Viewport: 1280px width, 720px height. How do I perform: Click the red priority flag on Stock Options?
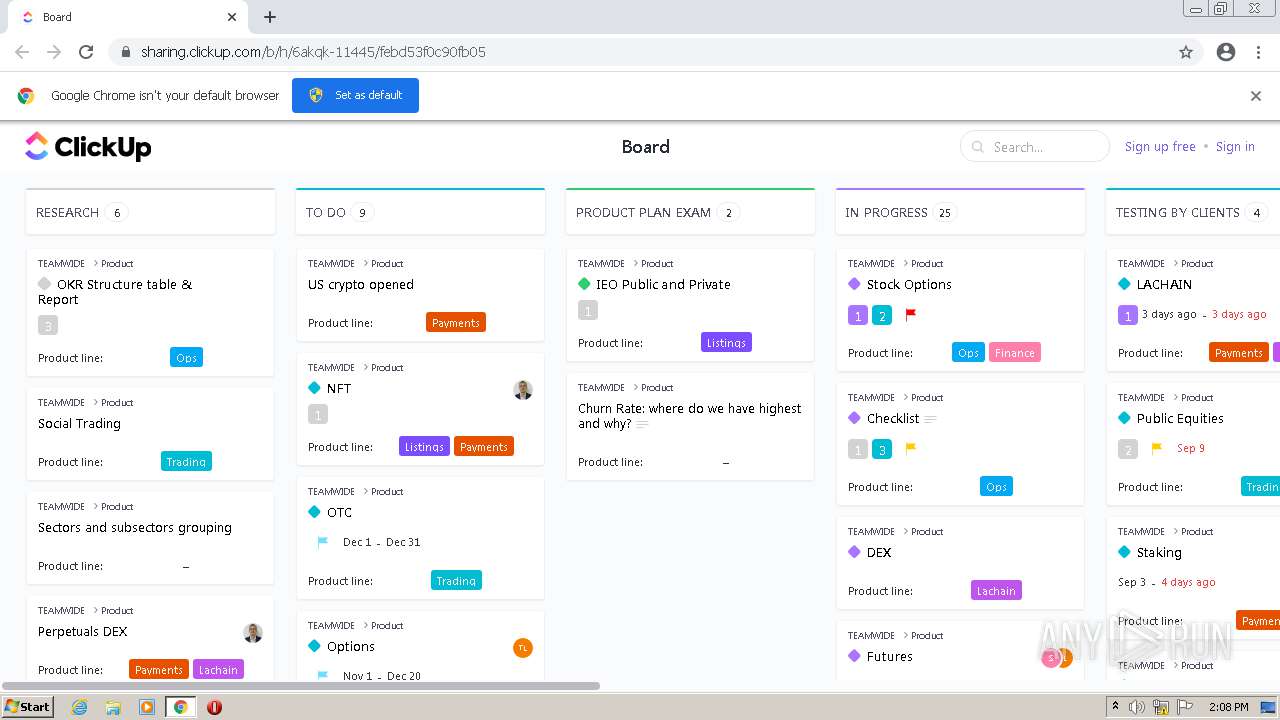click(911, 314)
